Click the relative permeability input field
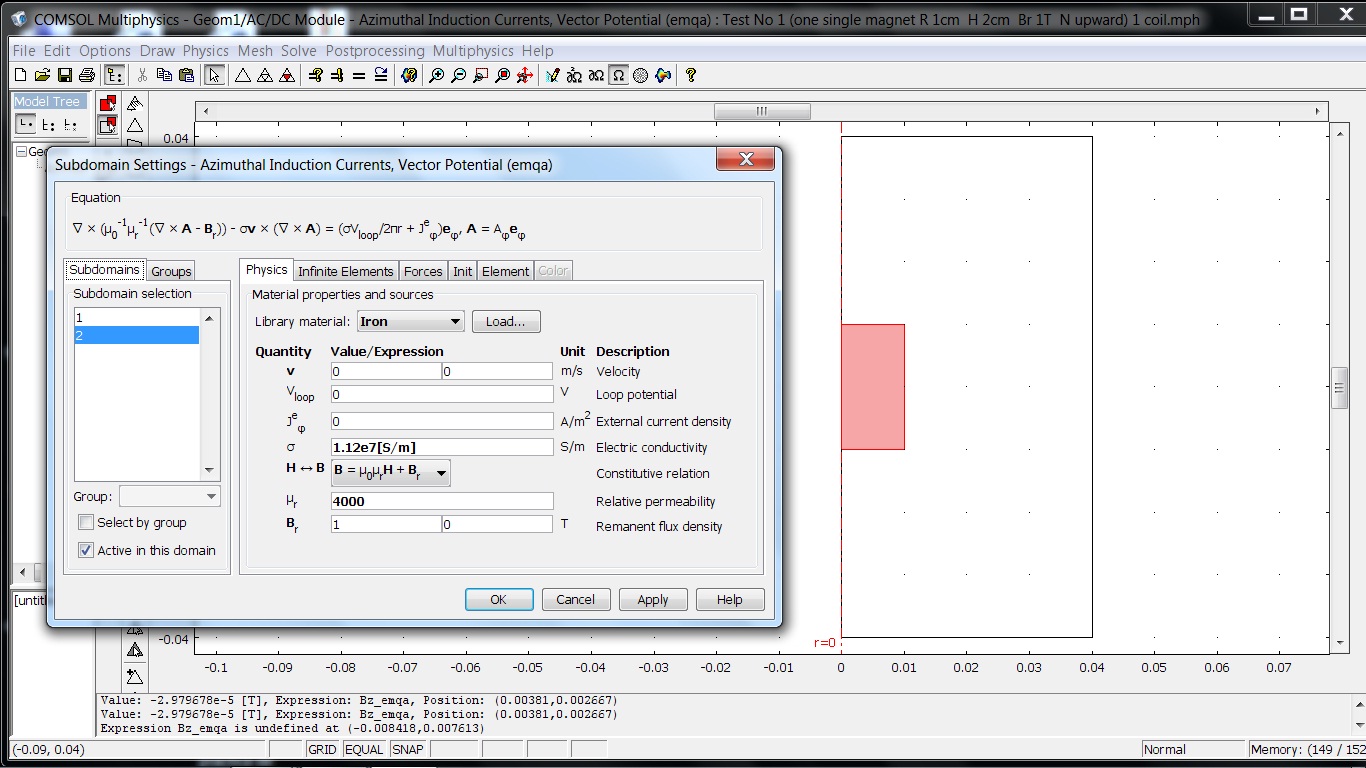1366x768 pixels. (x=441, y=501)
